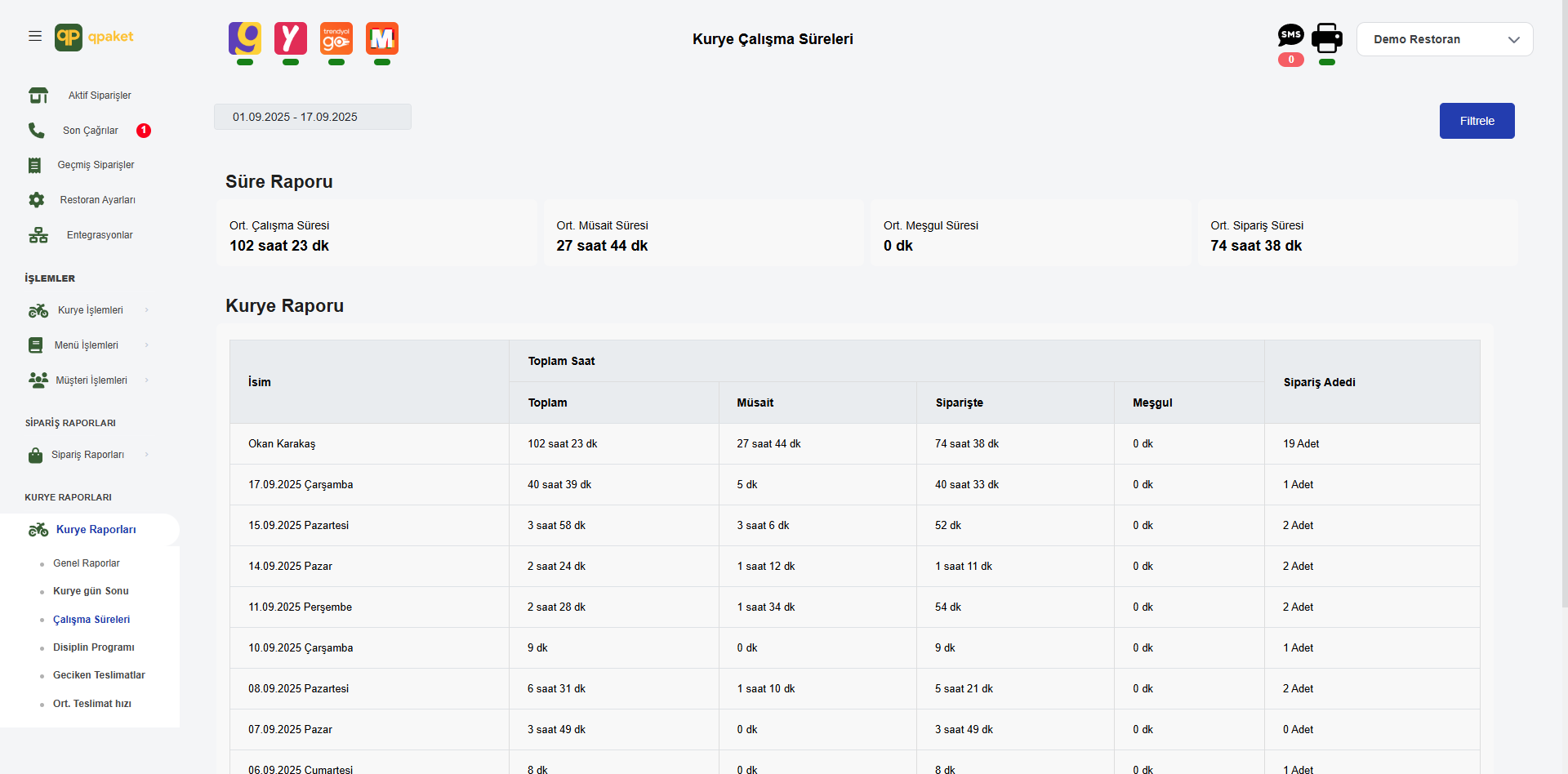Viewport: 1568px width, 774px height.
Task: Collapse the Kurye Raporları menu
Action: (96, 530)
